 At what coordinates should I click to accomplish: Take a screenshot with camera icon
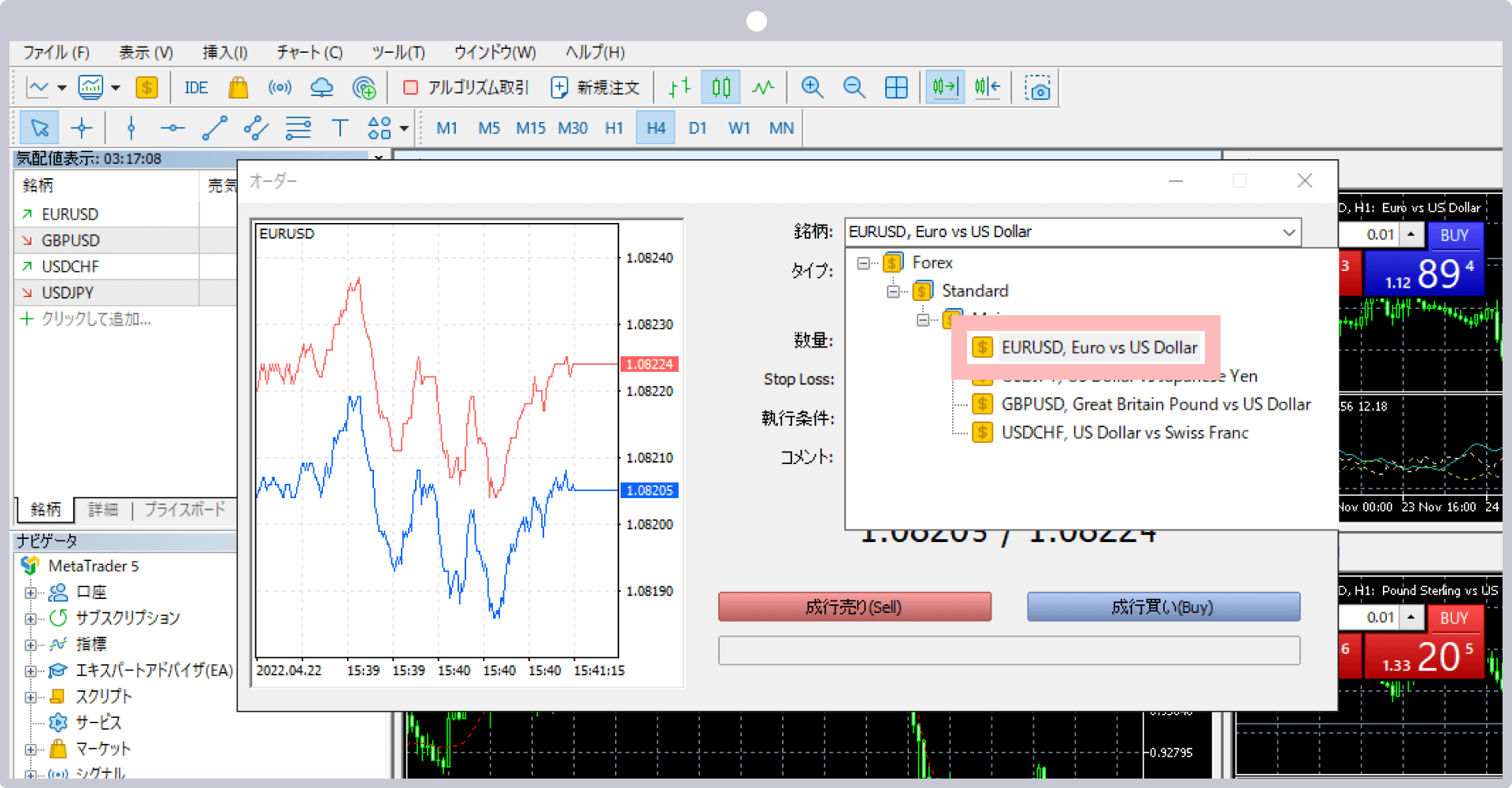pyautogui.click(x=1037, y=87)
